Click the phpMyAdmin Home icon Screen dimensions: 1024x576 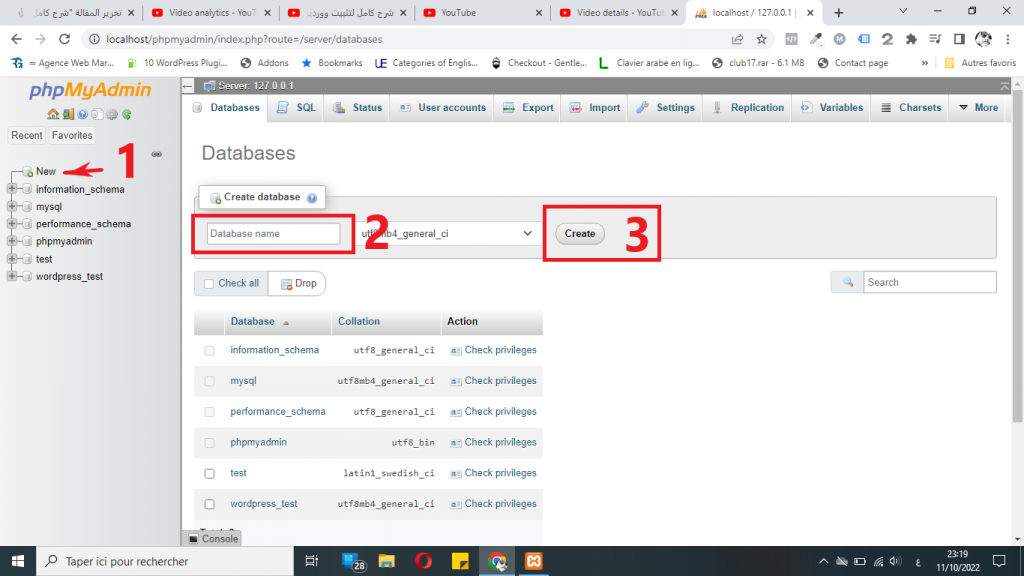(x=52, y=114)
